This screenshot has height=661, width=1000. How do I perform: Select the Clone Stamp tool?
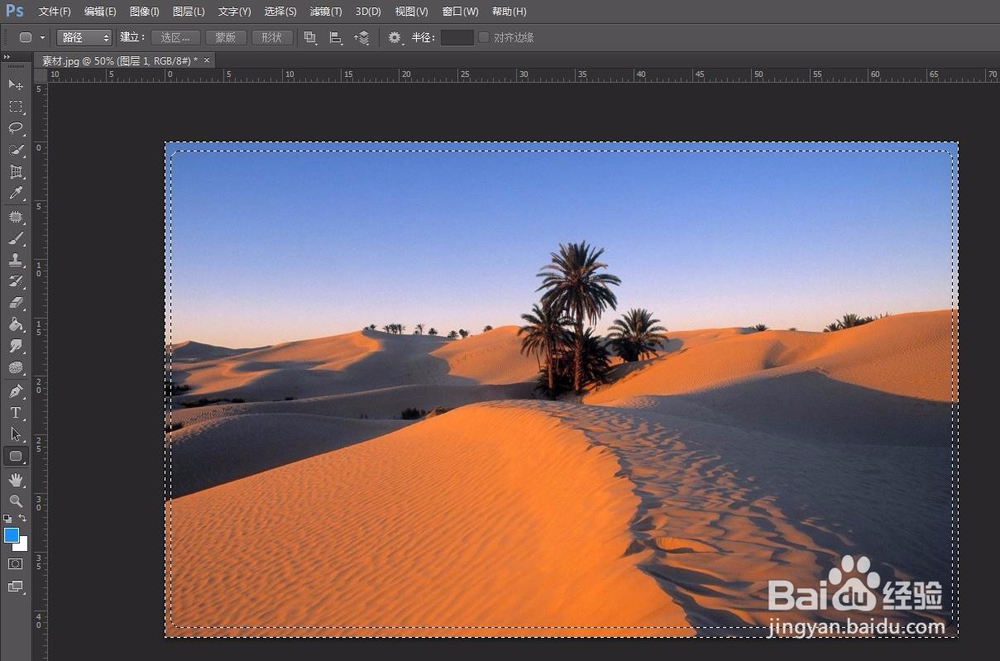click(16, 260)
